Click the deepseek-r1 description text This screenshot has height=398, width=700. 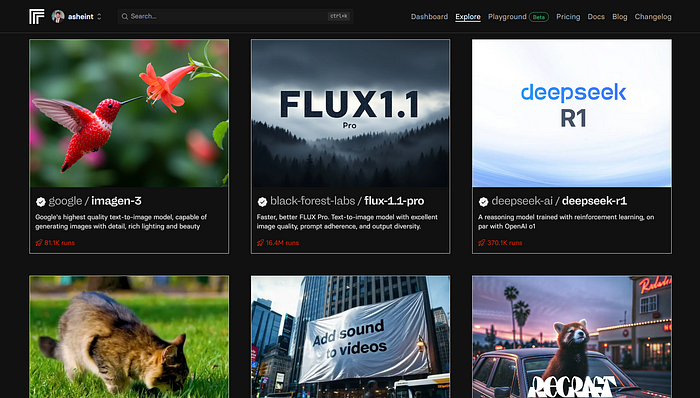(566, 222)
